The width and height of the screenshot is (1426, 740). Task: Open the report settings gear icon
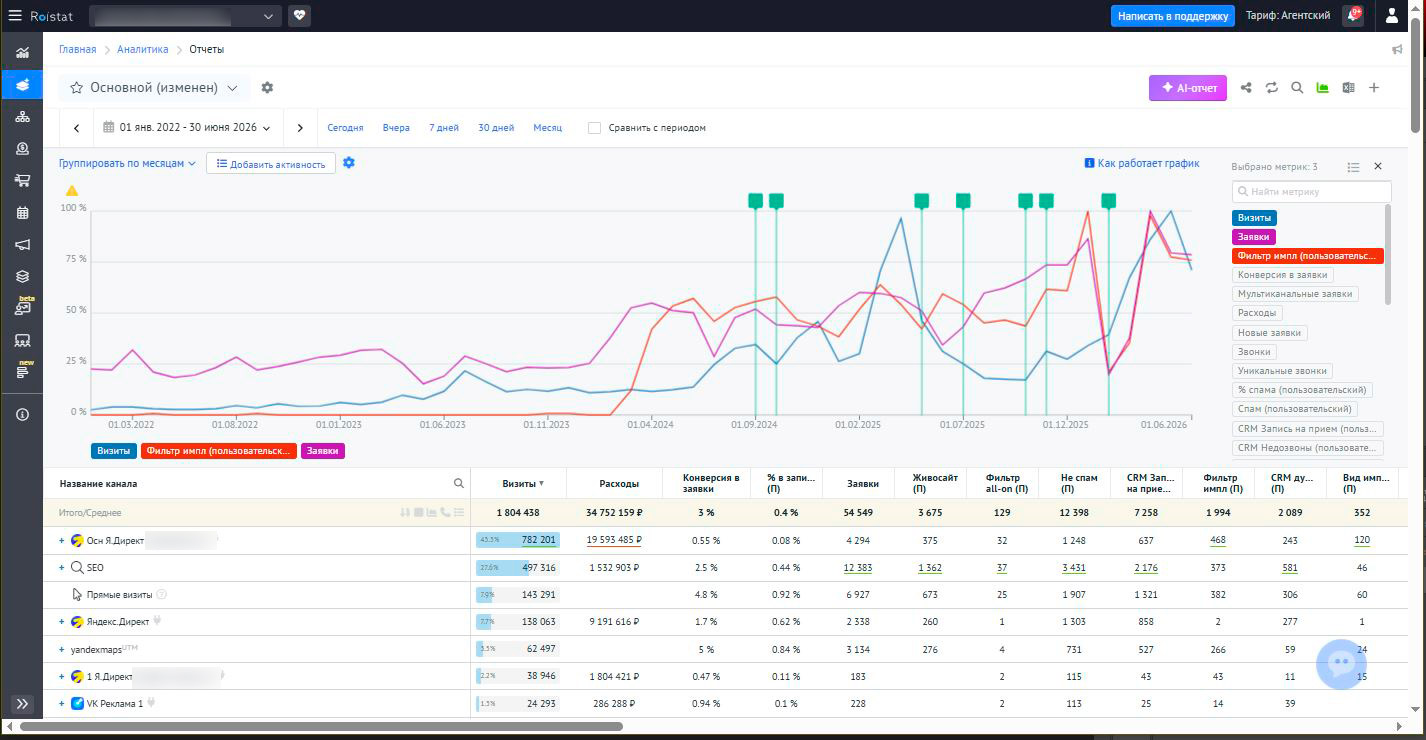pyautogui.click(x=267, y=88)
